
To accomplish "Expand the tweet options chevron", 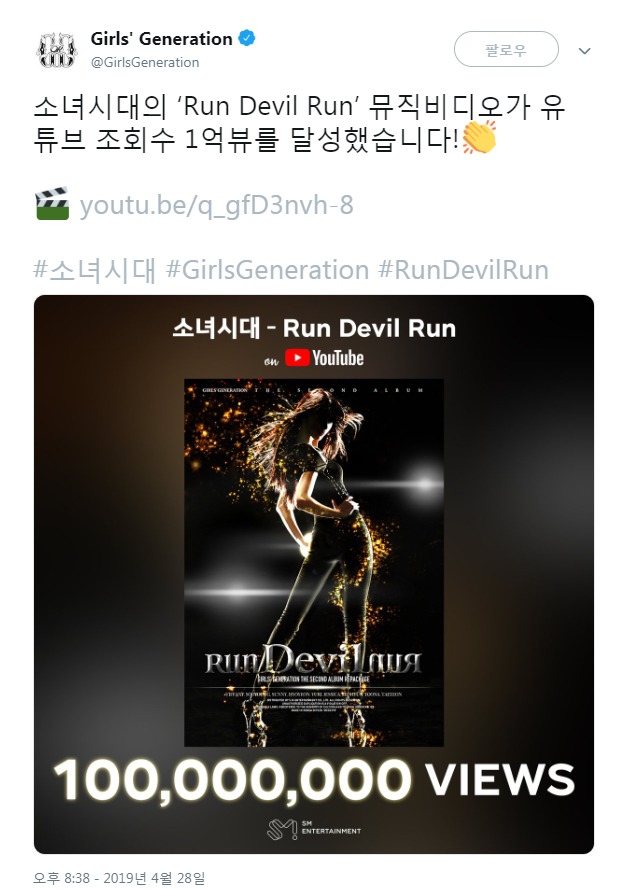I will point(584,50).
